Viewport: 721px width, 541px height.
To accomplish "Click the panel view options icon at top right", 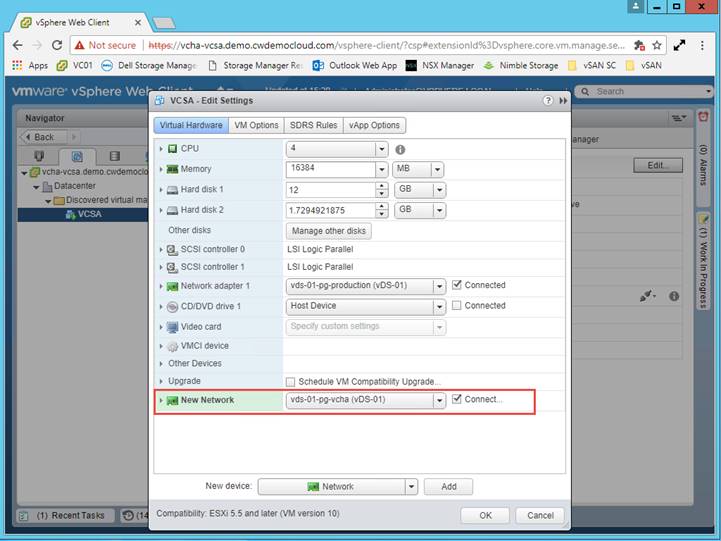I will (x=679, y=118).
